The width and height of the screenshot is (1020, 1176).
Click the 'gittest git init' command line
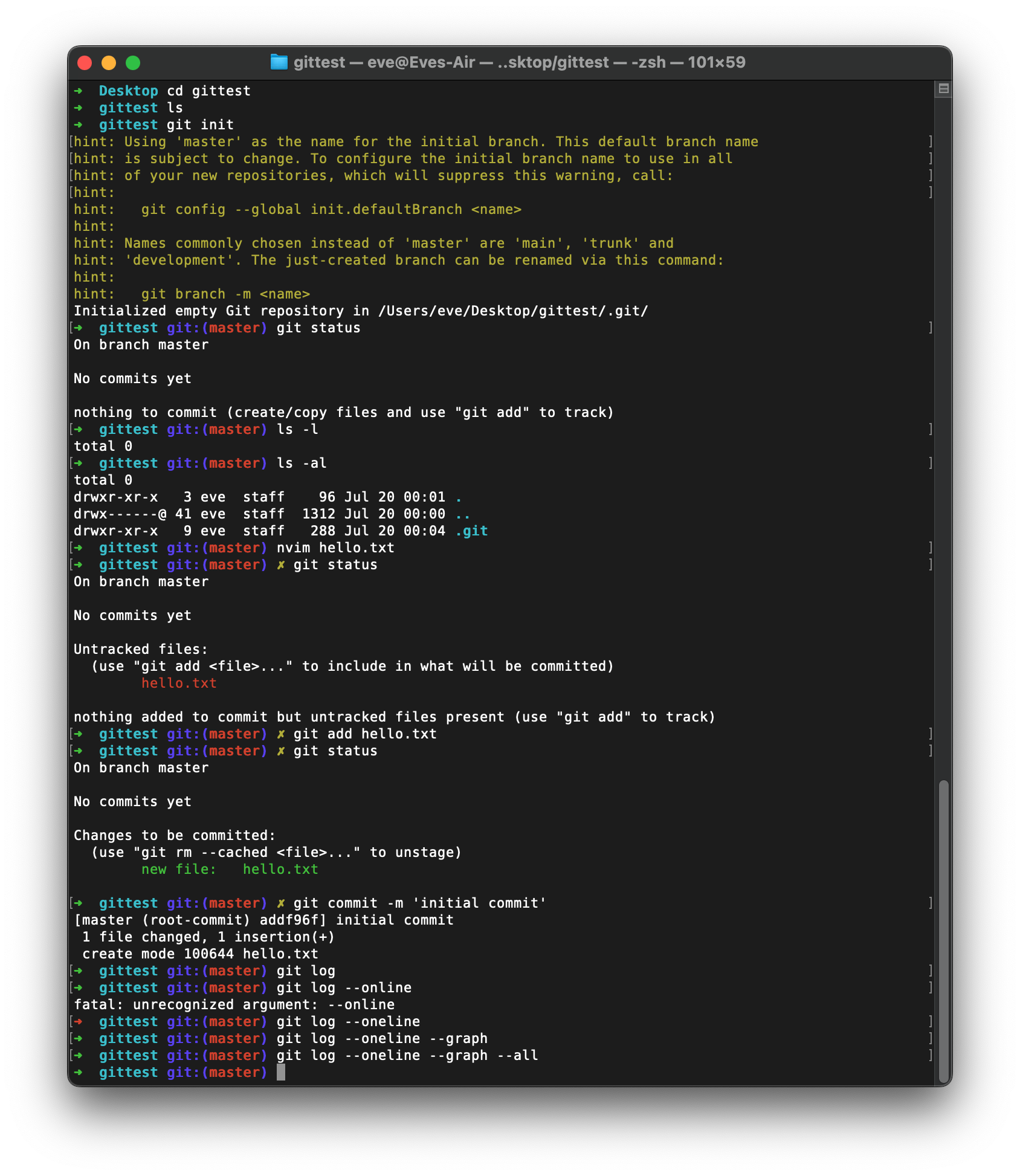[166, 125]
